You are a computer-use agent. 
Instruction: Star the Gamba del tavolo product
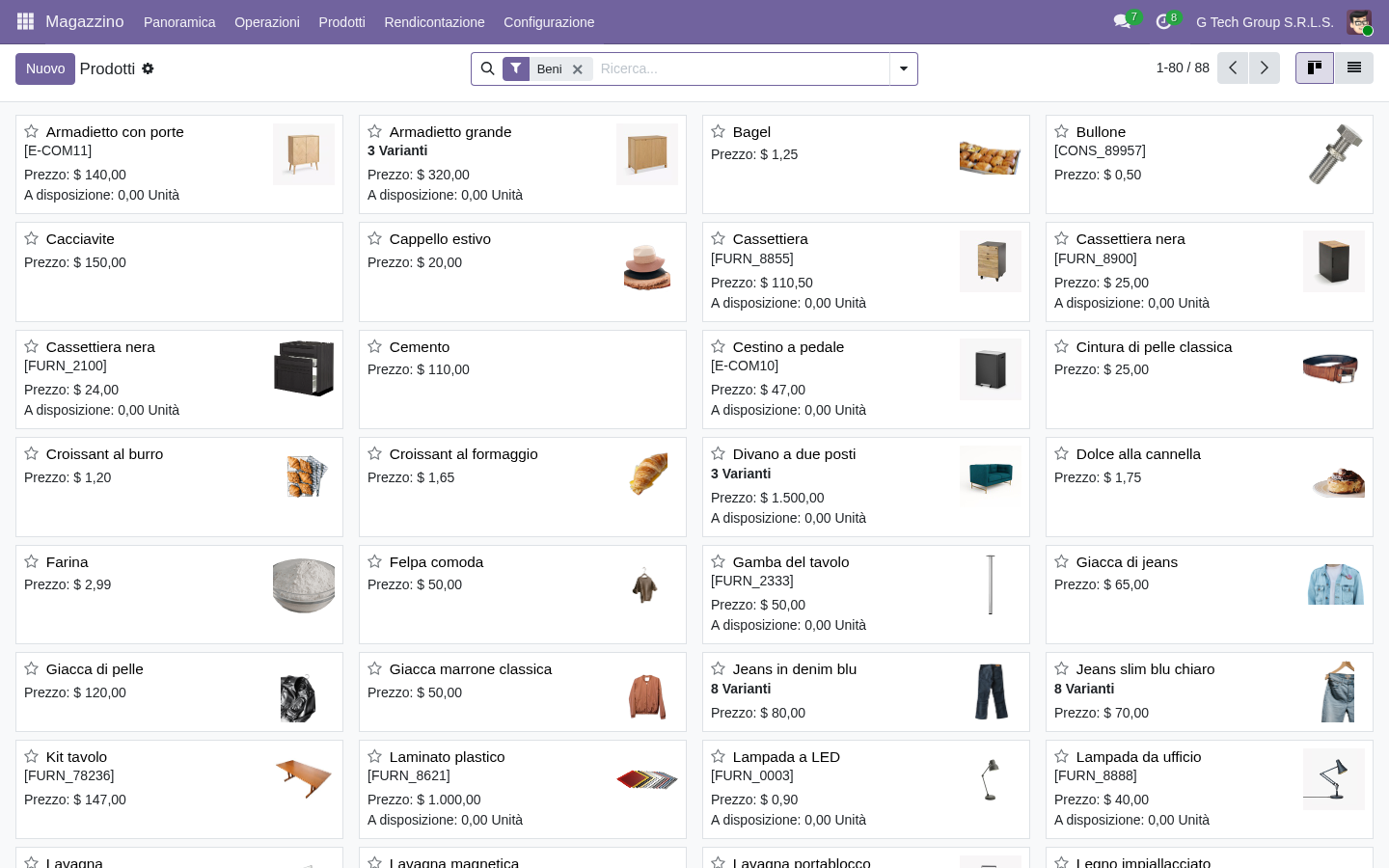pyautogui.click(x=718, y=561)
